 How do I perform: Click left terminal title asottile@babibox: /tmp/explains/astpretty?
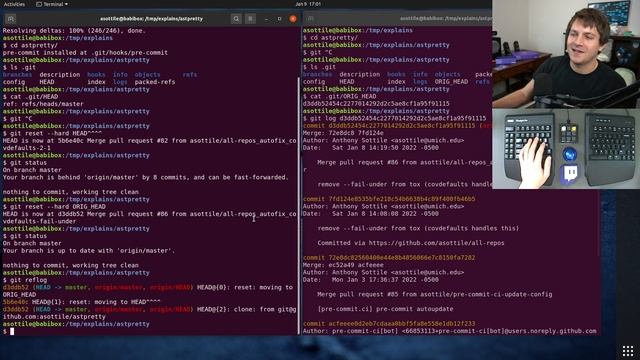coord(151,19)
